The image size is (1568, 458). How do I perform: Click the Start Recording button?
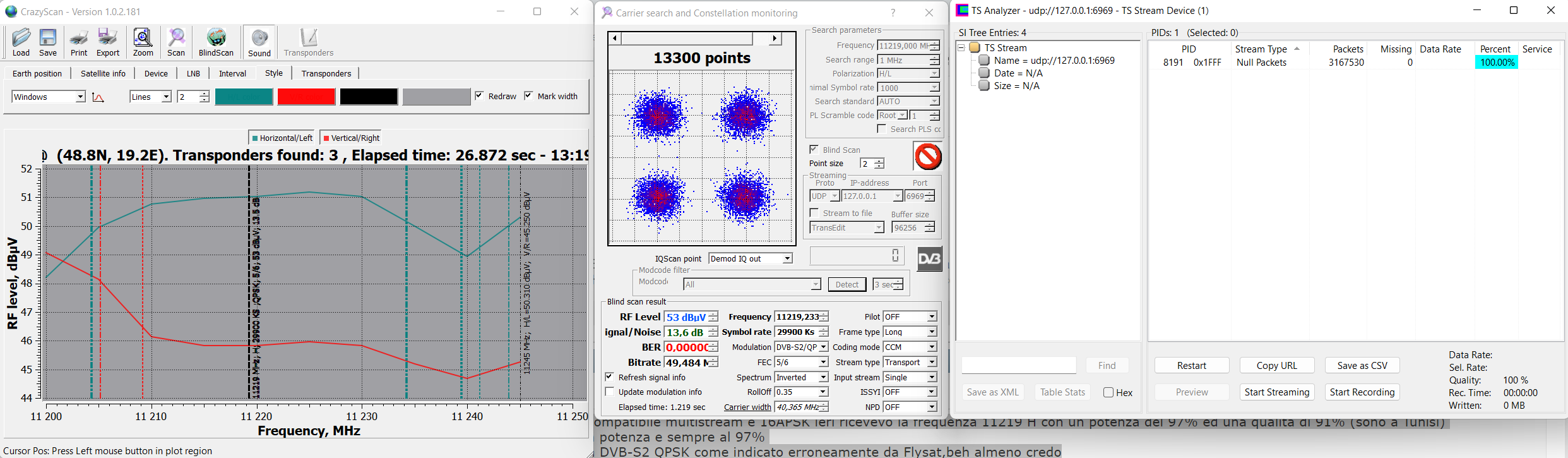tap(1362, 392)
